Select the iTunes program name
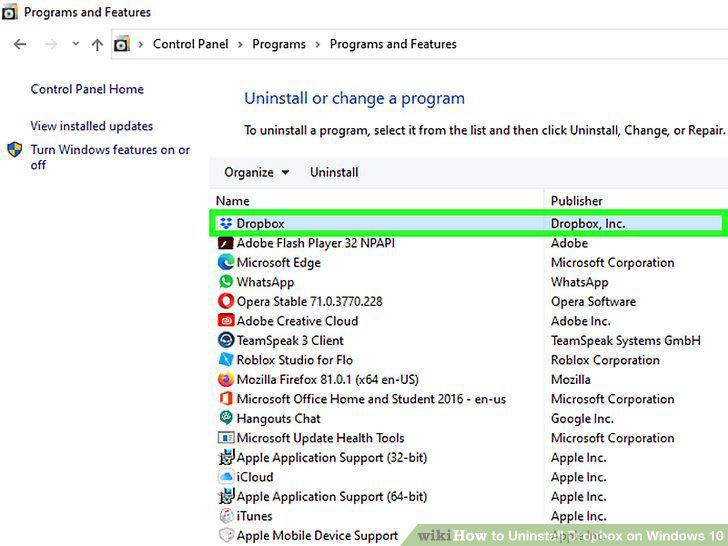Screen dimensions: 728x546 click(x=254, y=516)
